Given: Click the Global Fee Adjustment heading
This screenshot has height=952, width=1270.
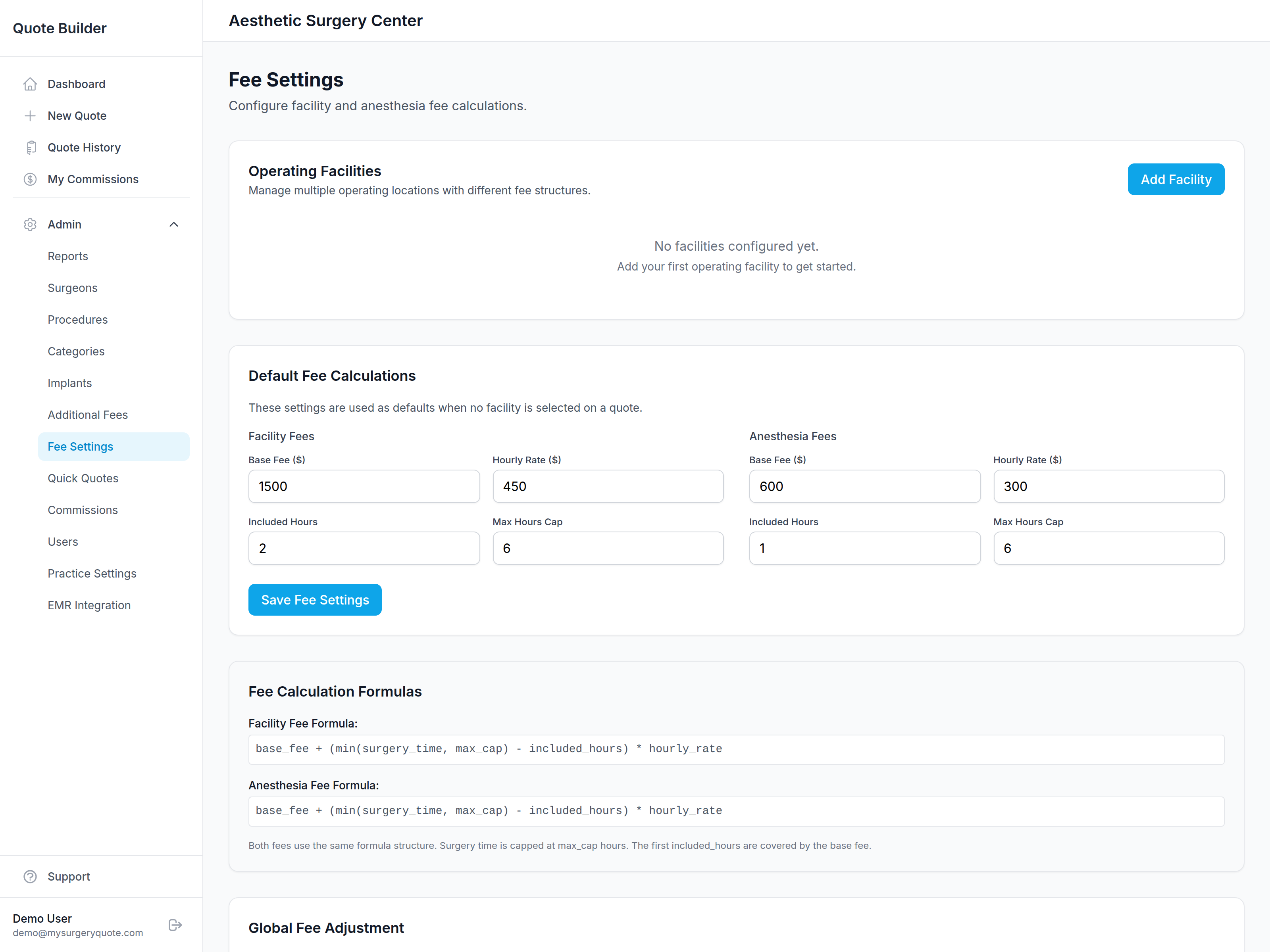Looking at the screenshot, I should (x=326, y=928).
